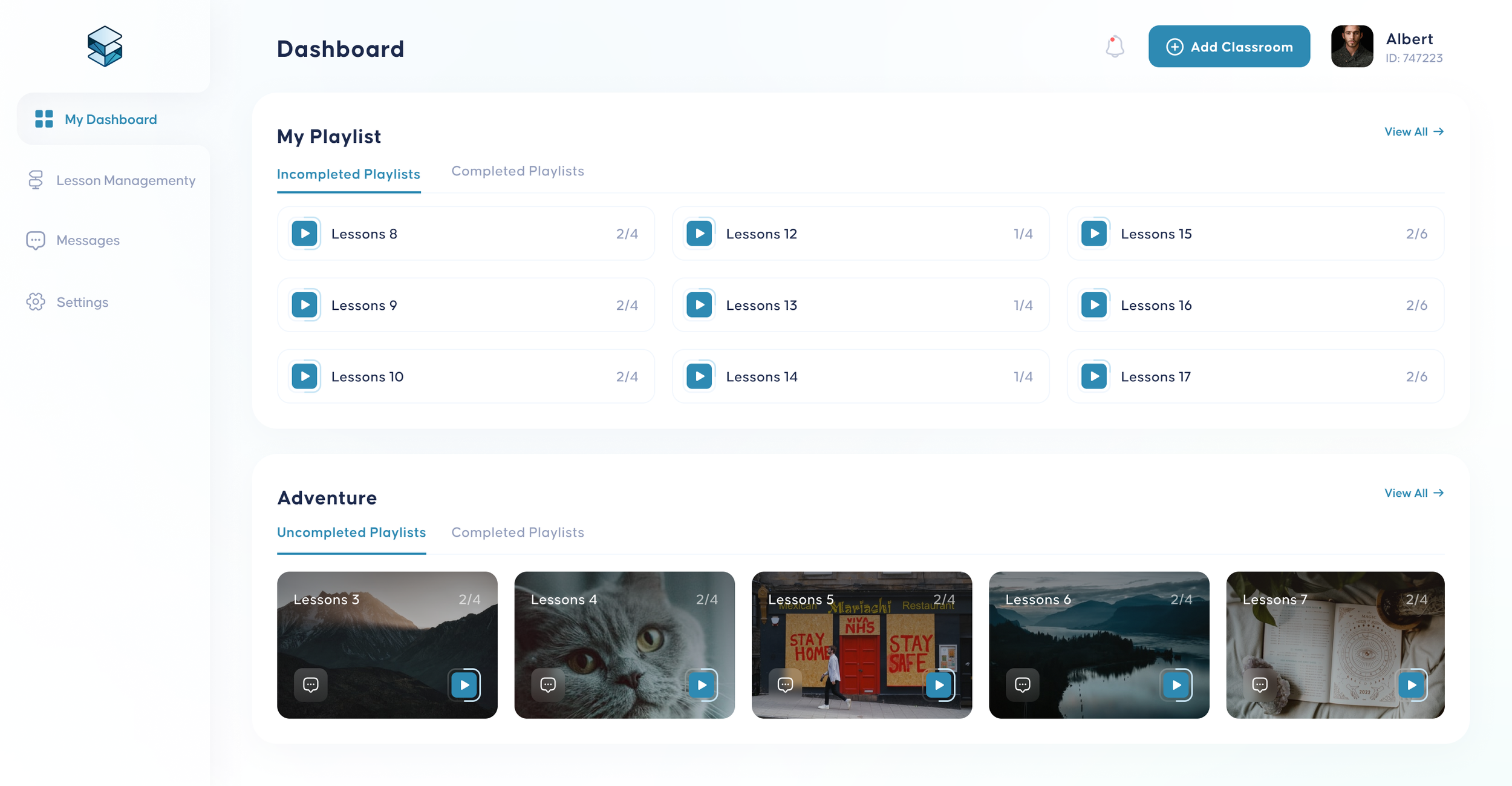The image size is (1512, 786).
Task: Click View All in Adventure section
Action: coord(1414,493)
